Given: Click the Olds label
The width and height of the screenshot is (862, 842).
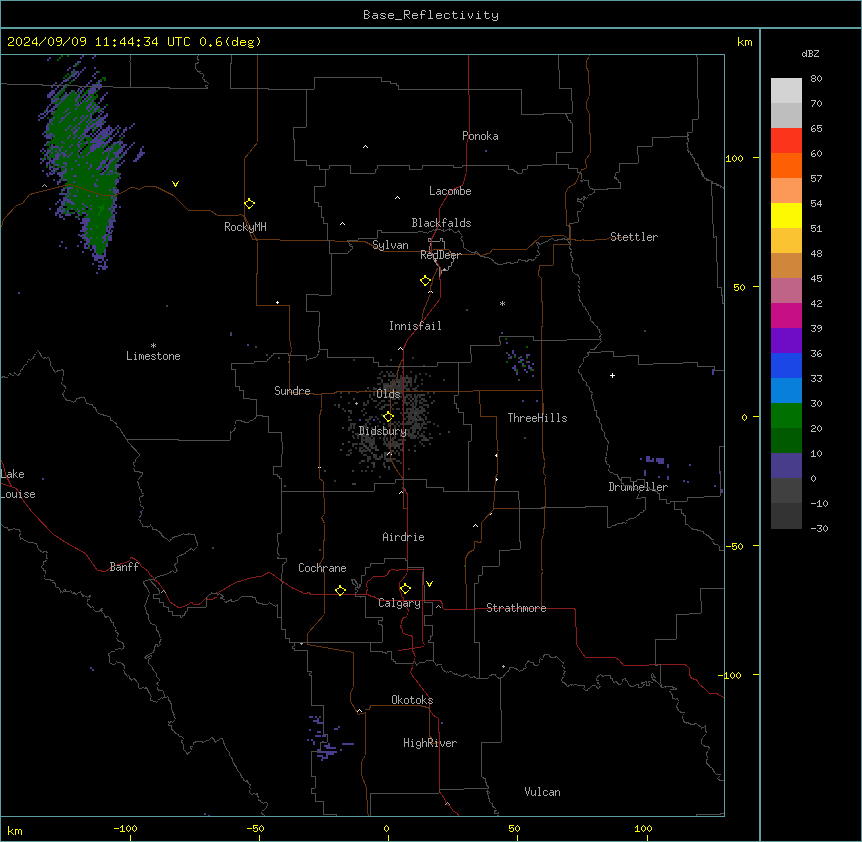Looking at the screenshot, I should 388,394.
